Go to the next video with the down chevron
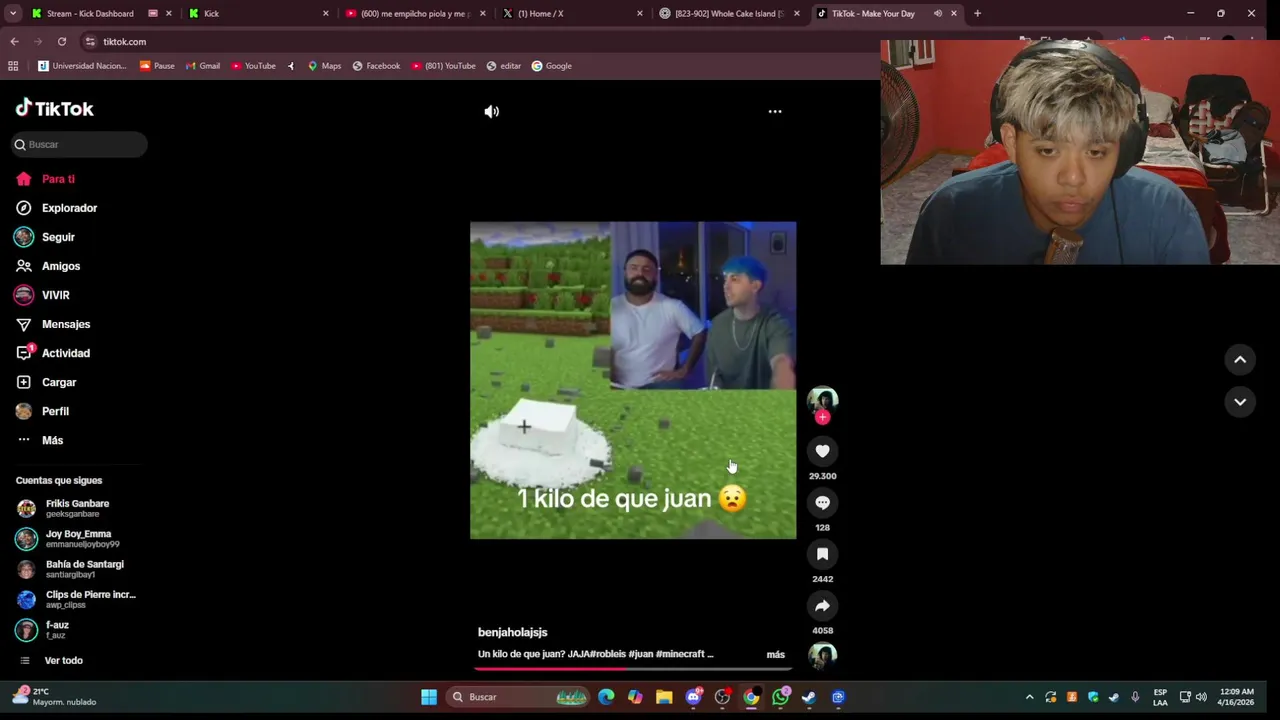 [1240, 402]
